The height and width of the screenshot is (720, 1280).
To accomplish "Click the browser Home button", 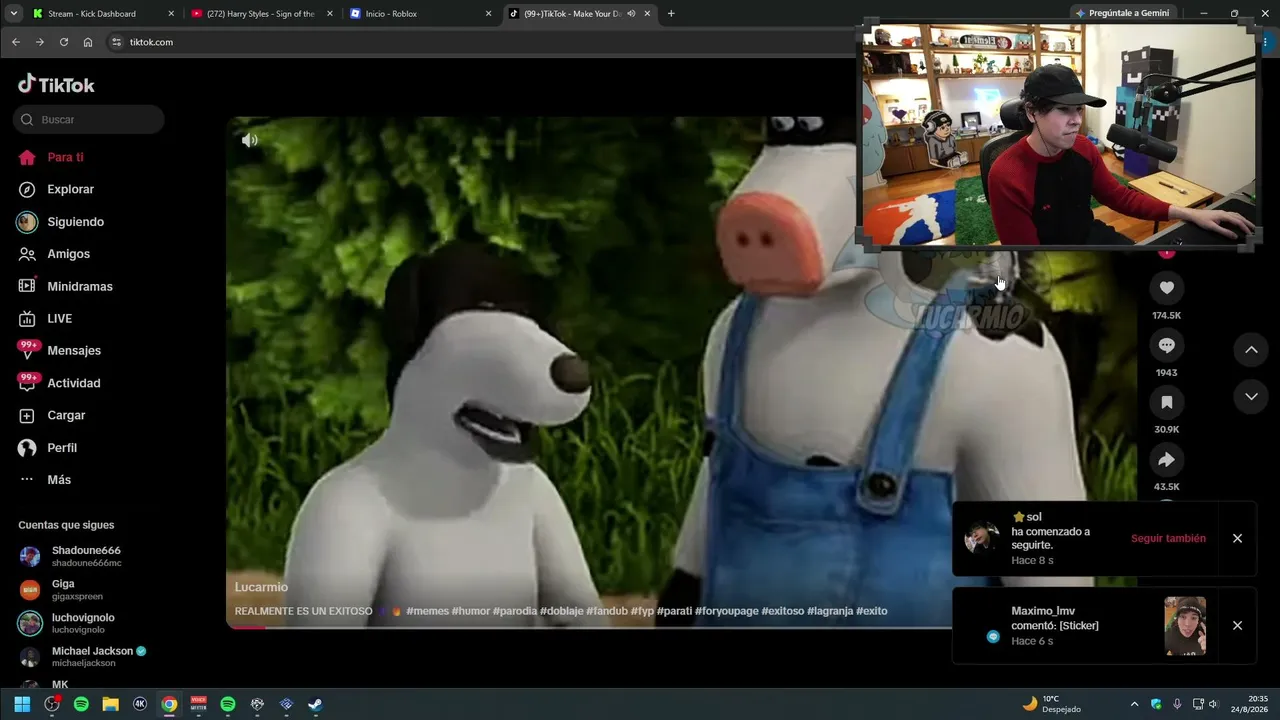I will tap(88, 42).
